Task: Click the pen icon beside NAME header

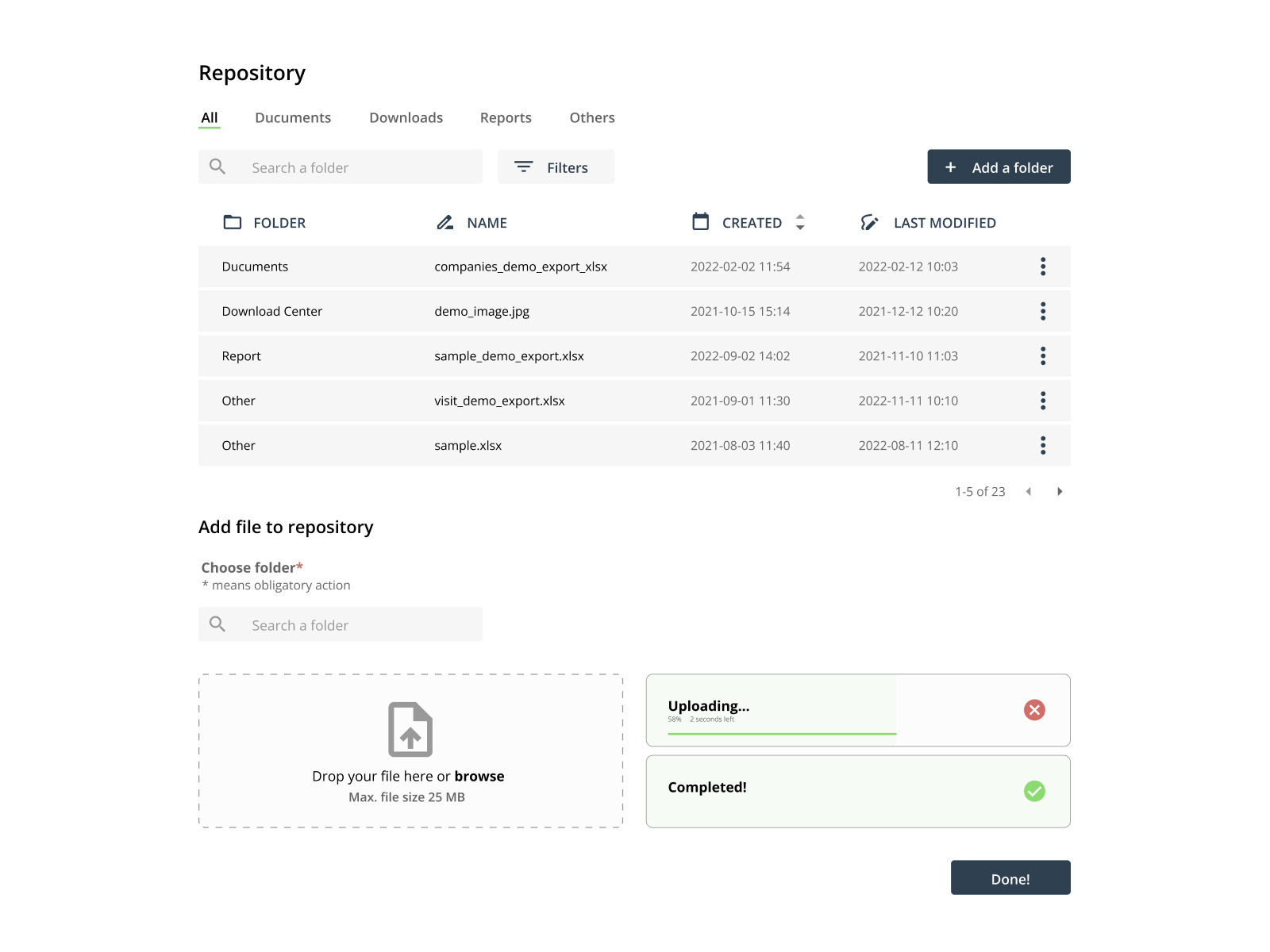Action: tap(445, 222)
